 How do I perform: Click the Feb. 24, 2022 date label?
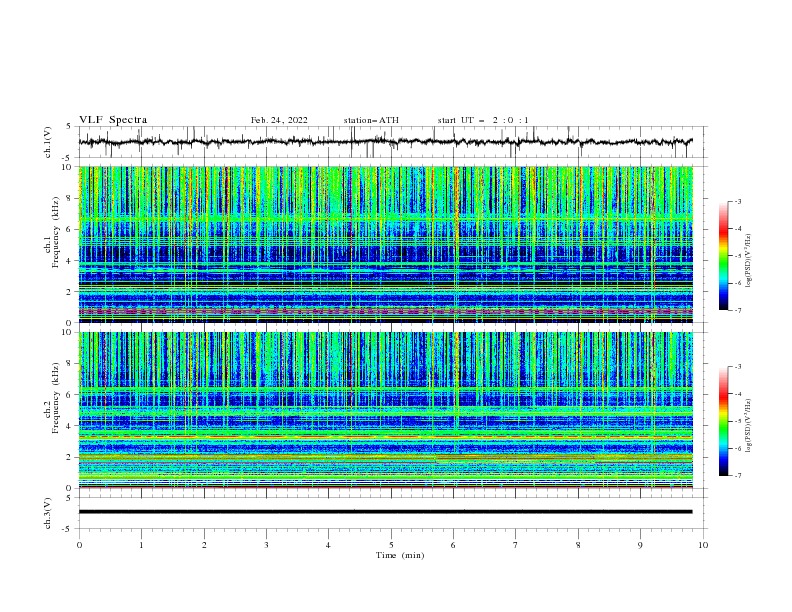[x=279, y=120]
